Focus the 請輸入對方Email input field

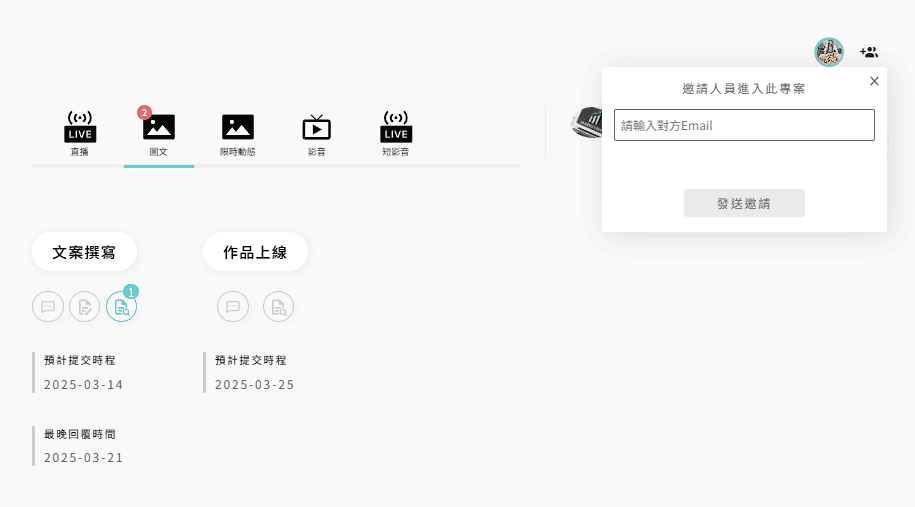click(x=744, y=125)
